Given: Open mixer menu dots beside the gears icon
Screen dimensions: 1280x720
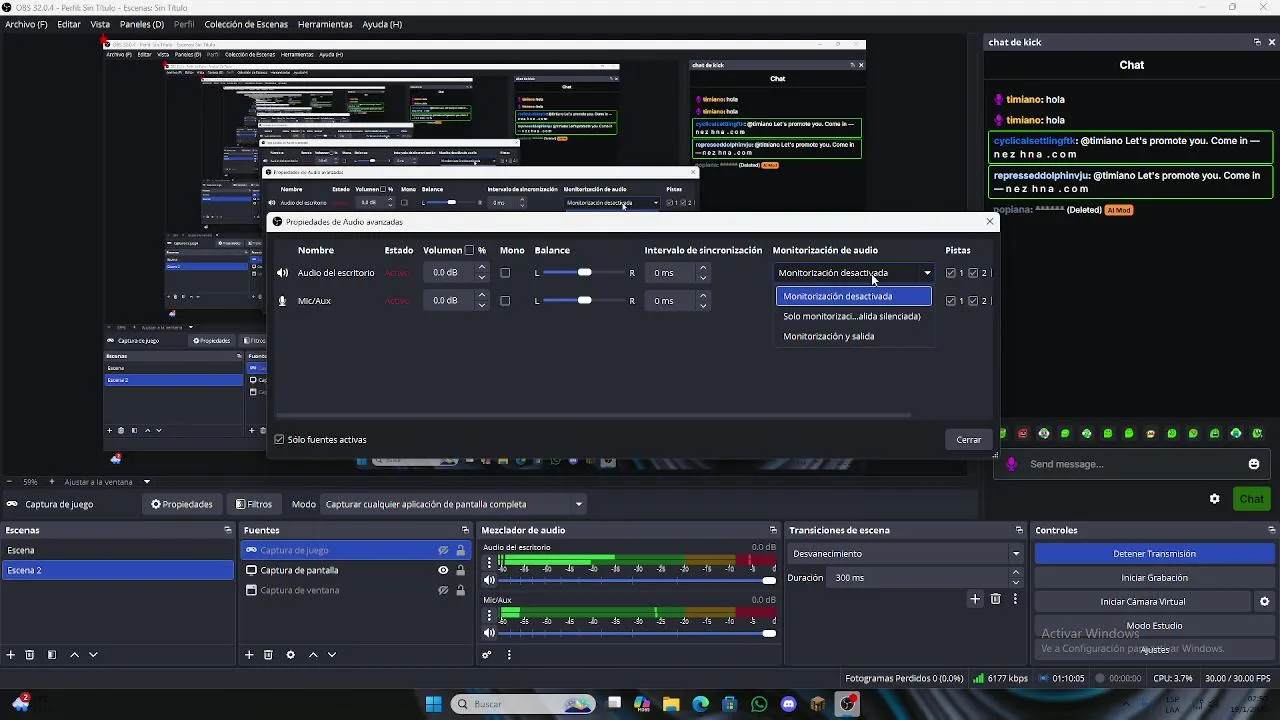Looking at the screenshot, I should pos(509,655).
